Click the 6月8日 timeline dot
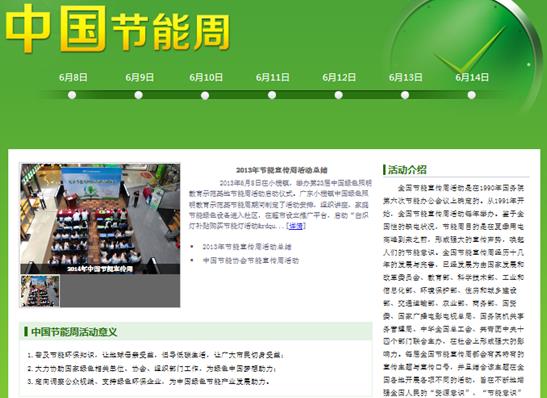547x398 pixels. pos(72,95)
